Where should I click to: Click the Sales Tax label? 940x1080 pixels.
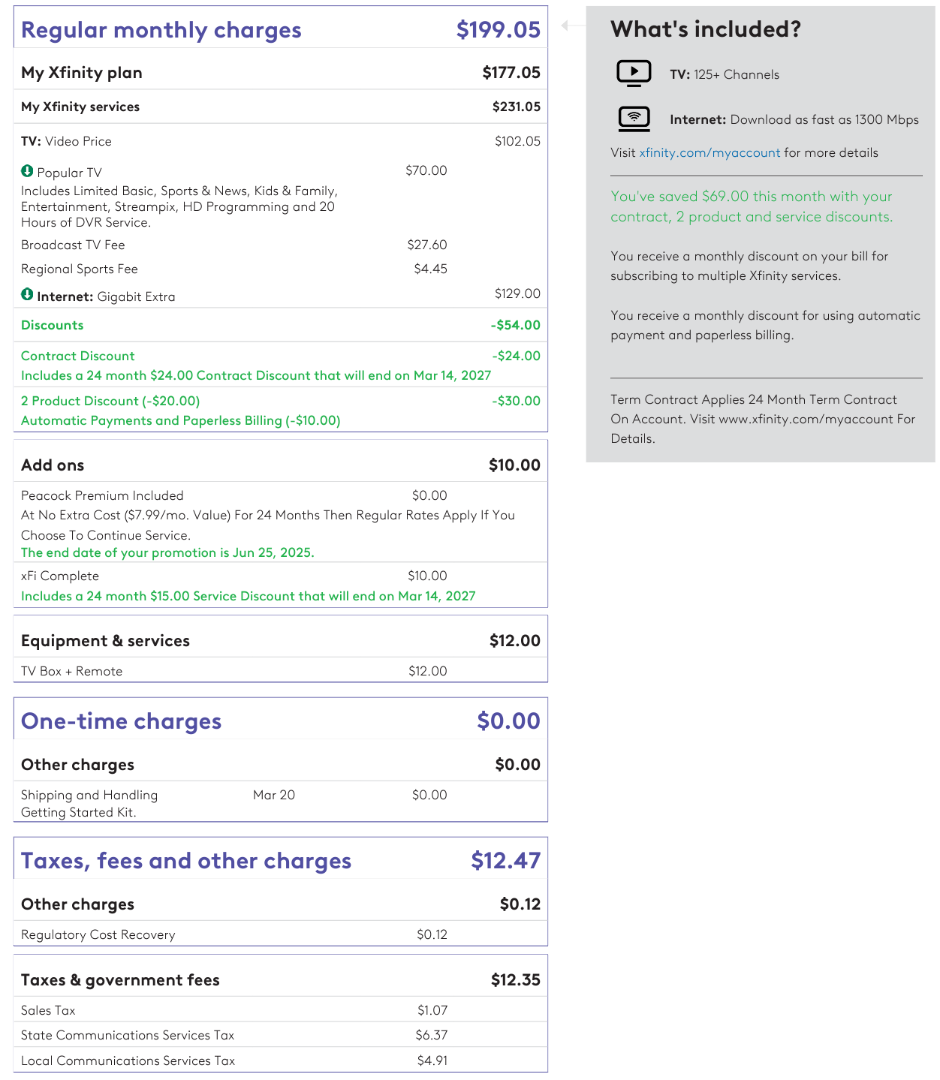[x=48, y=1011]
